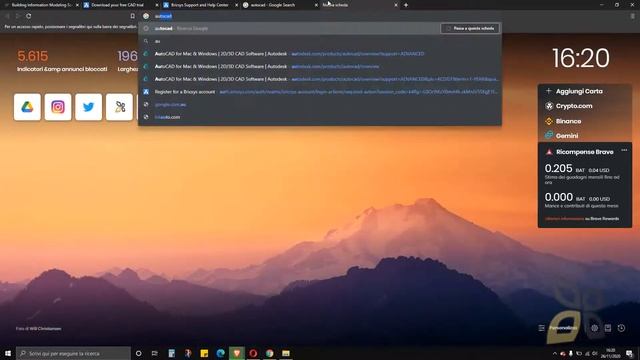This screenshot has width=640, height=360.
Task: Open new tab settings gear icon
Action: pyautogui.click(x=595, y=328)
